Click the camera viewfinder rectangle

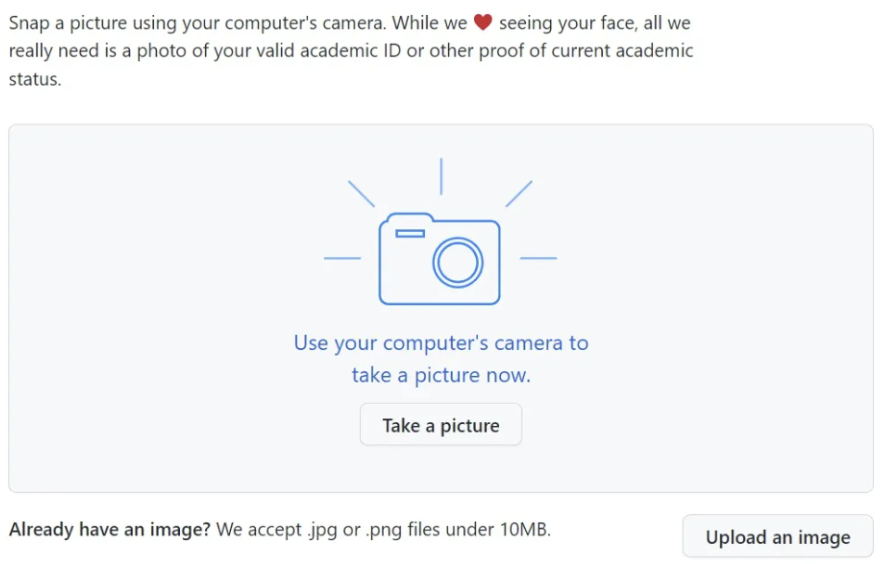pos(410,234)
